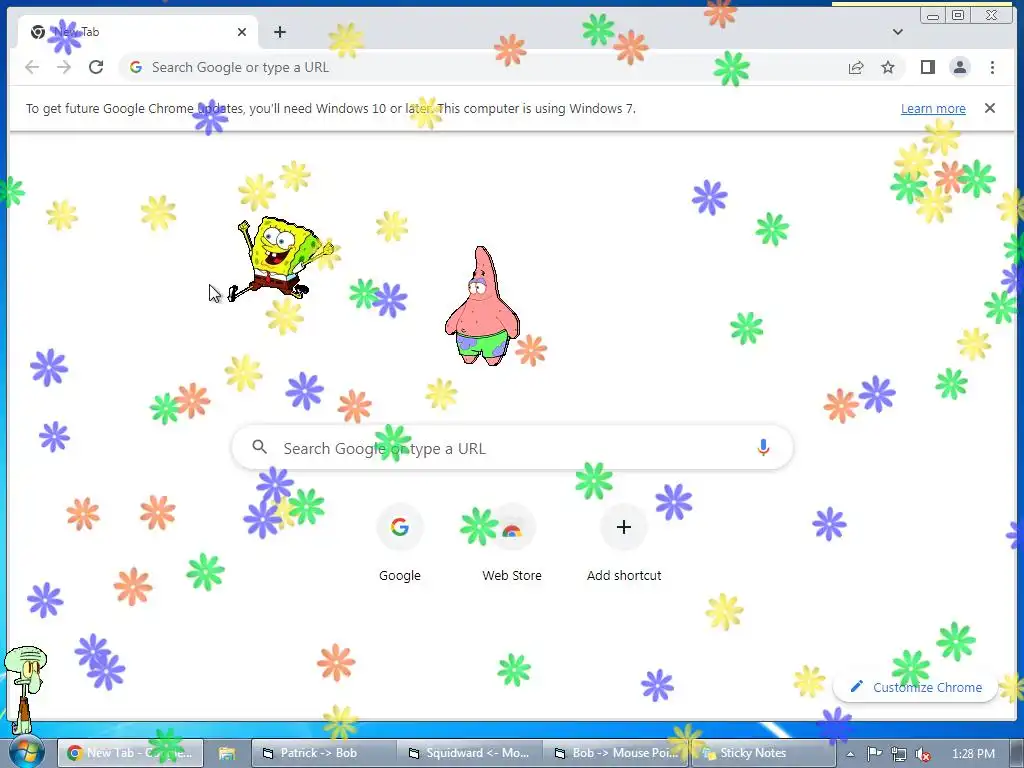This screenshot has height=768, width=1024.
Task: Click the Squidward character above the Start button
Action: click(24, 689)
